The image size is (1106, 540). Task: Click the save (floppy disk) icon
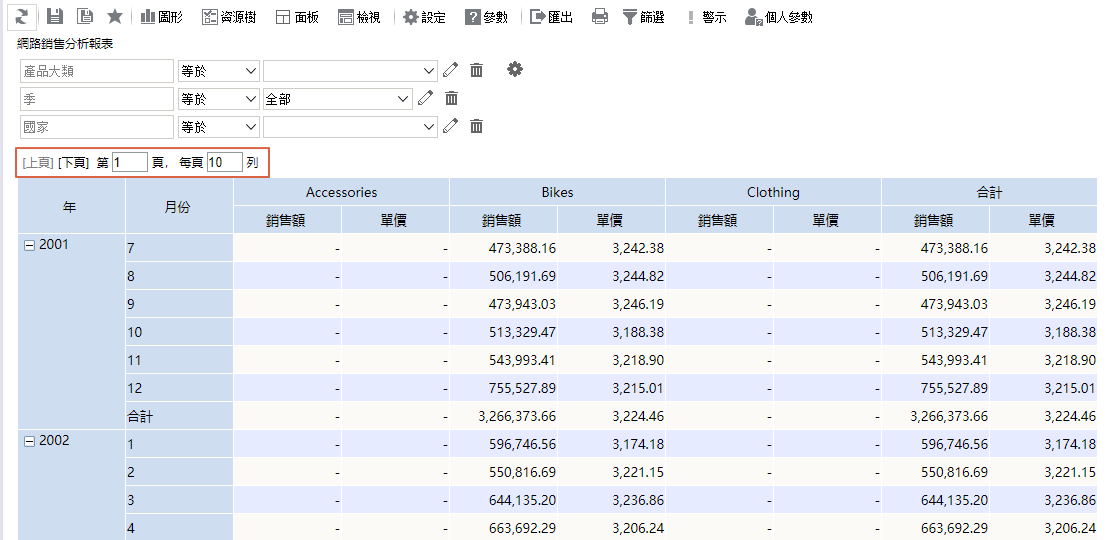coord(55,16)
